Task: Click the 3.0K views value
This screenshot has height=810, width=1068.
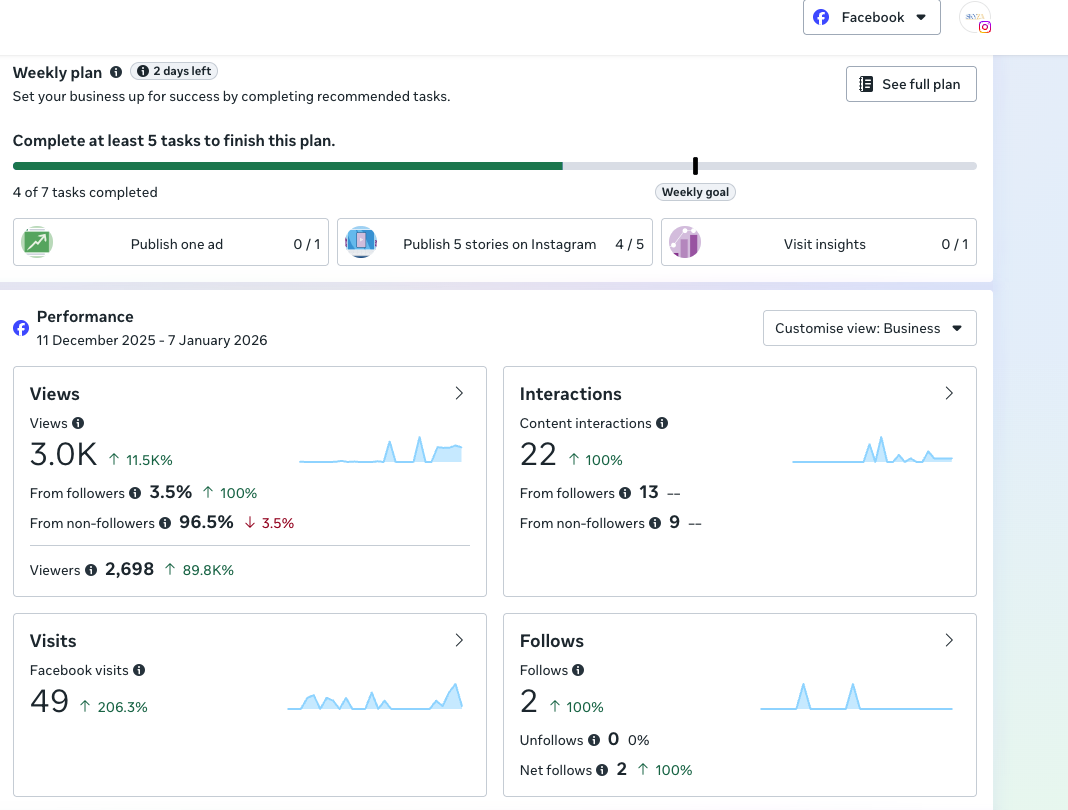Action: coord(63,454)
